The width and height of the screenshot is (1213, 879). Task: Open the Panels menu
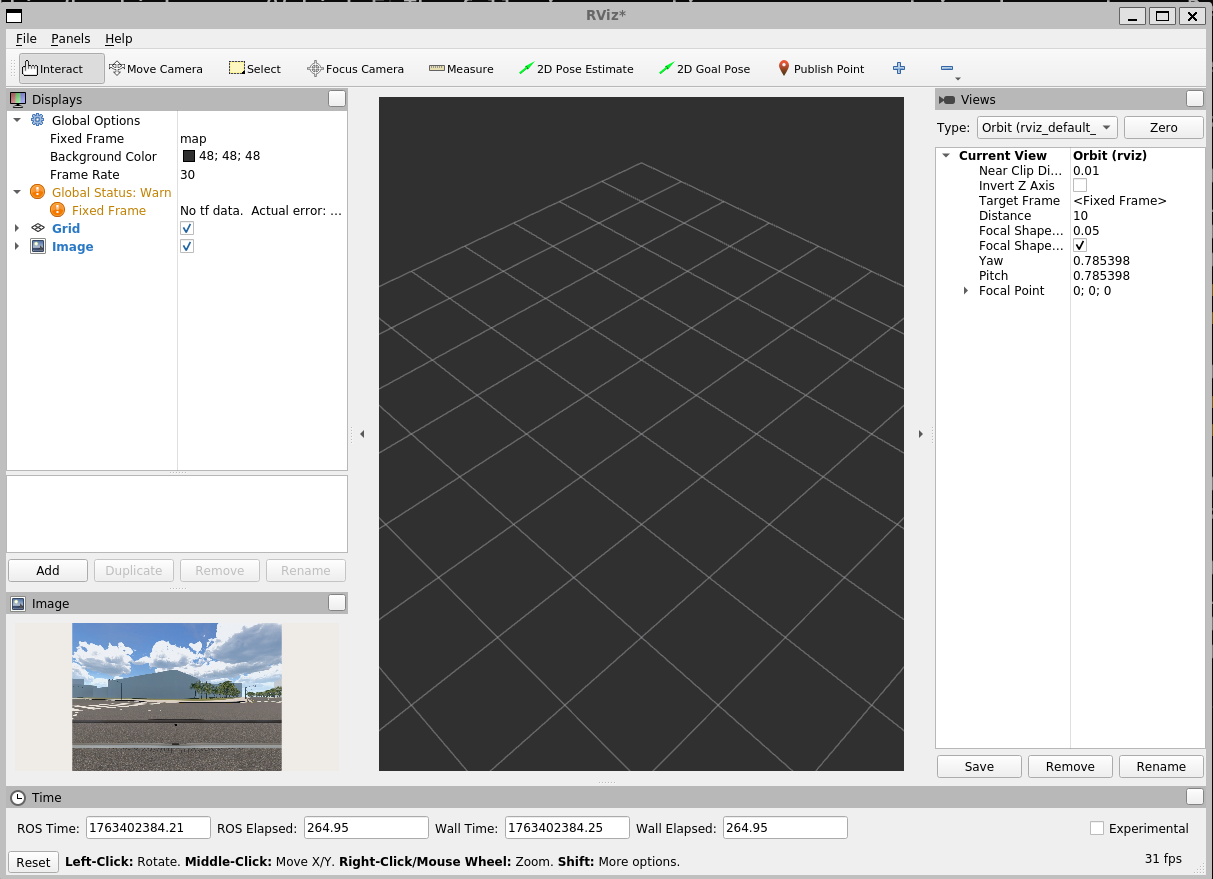(x=70, y=39)
